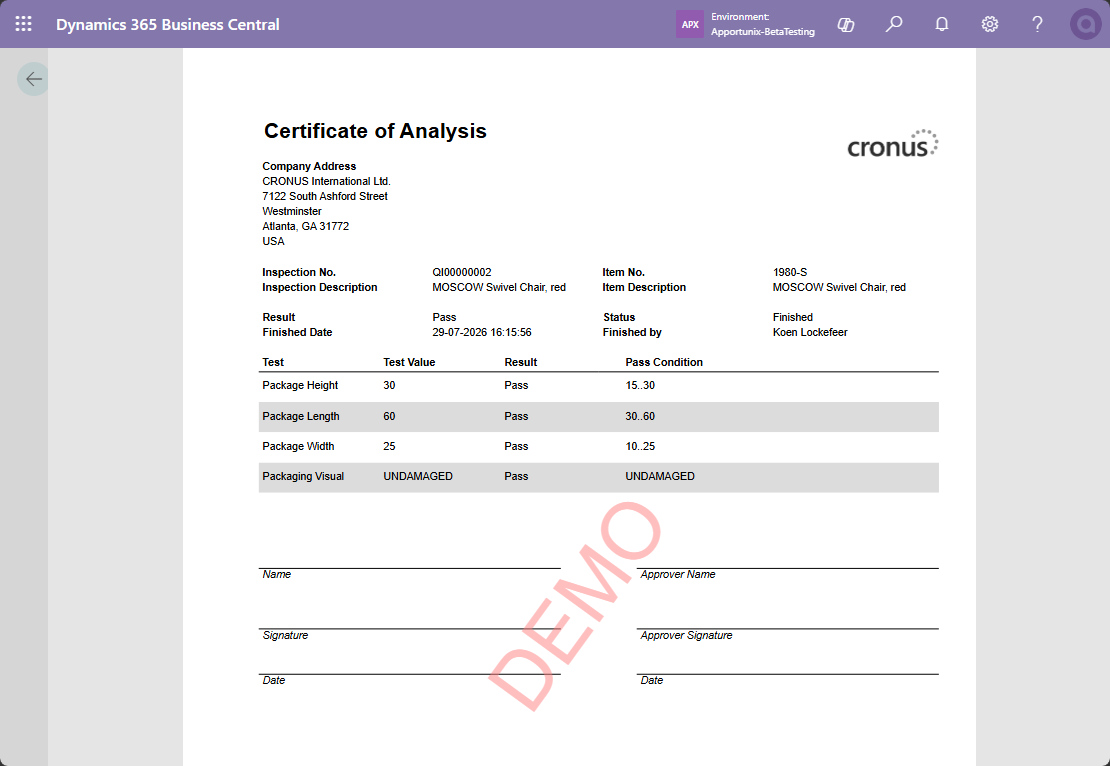This screenshot has width=1110, height=766.
Task: Click the Package Length row name
Action: 301,416
